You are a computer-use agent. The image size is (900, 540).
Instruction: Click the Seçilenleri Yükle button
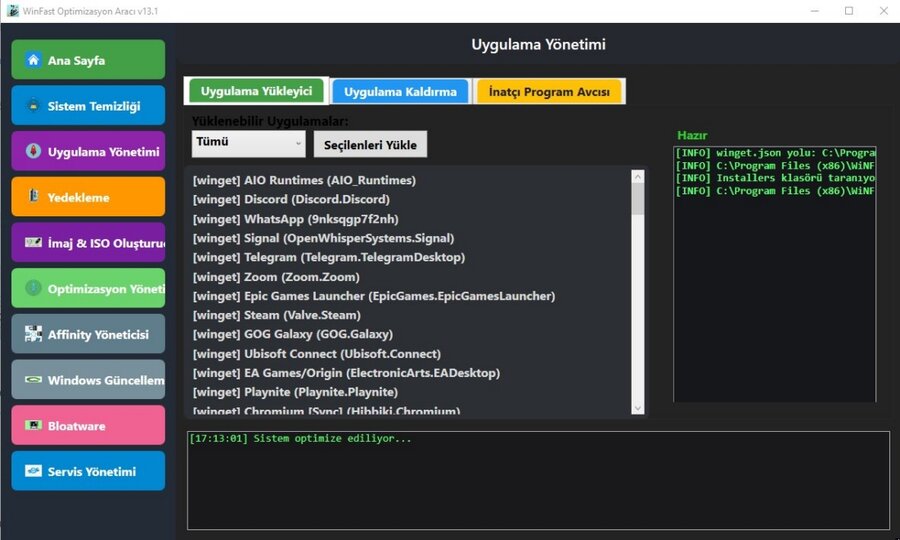(370, 145)
